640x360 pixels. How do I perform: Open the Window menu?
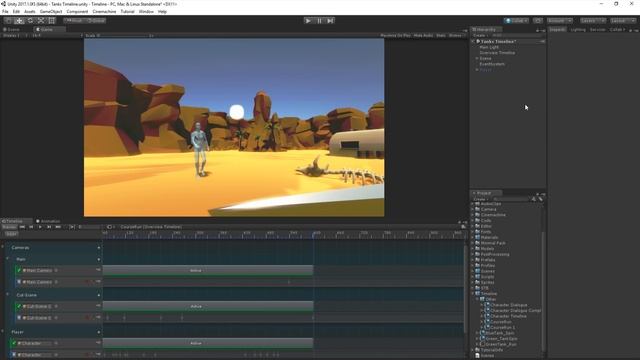[x=146, y=11]
